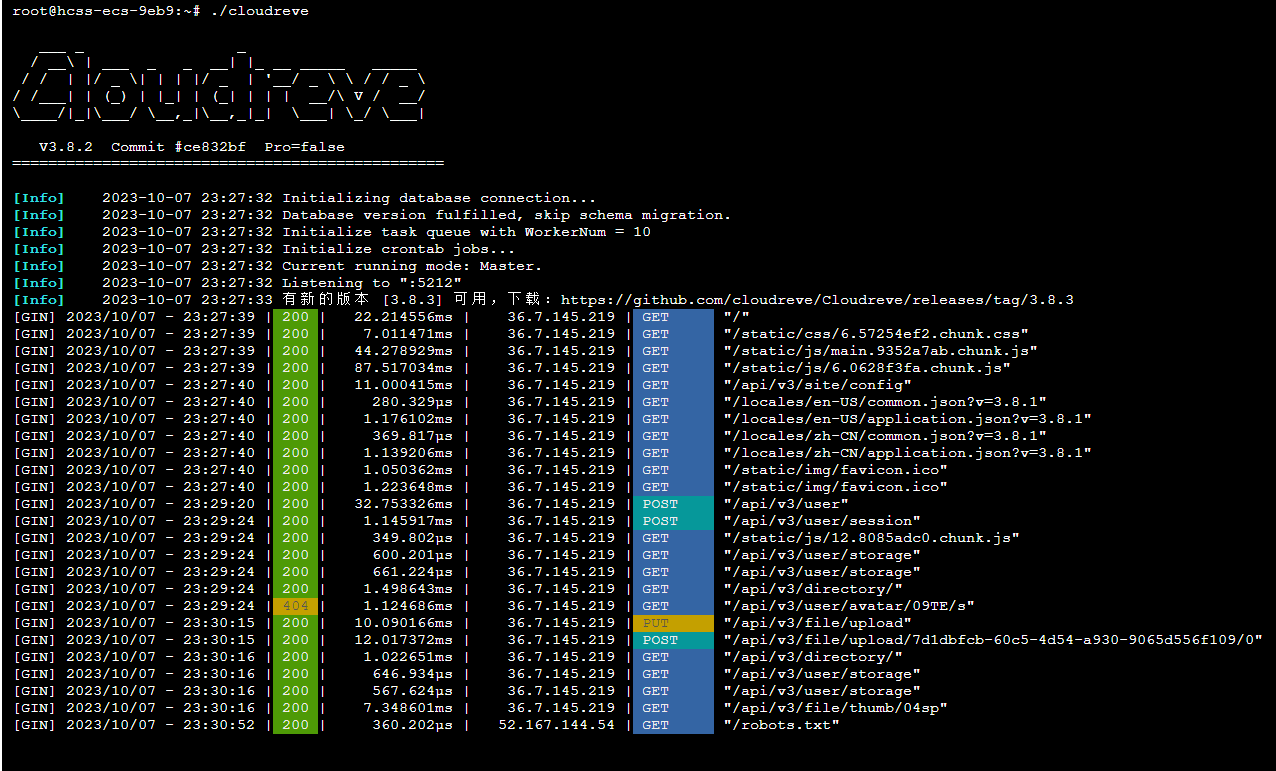
Task: Click the latency value 10.090166ms
Action: (x=403, y=623)
